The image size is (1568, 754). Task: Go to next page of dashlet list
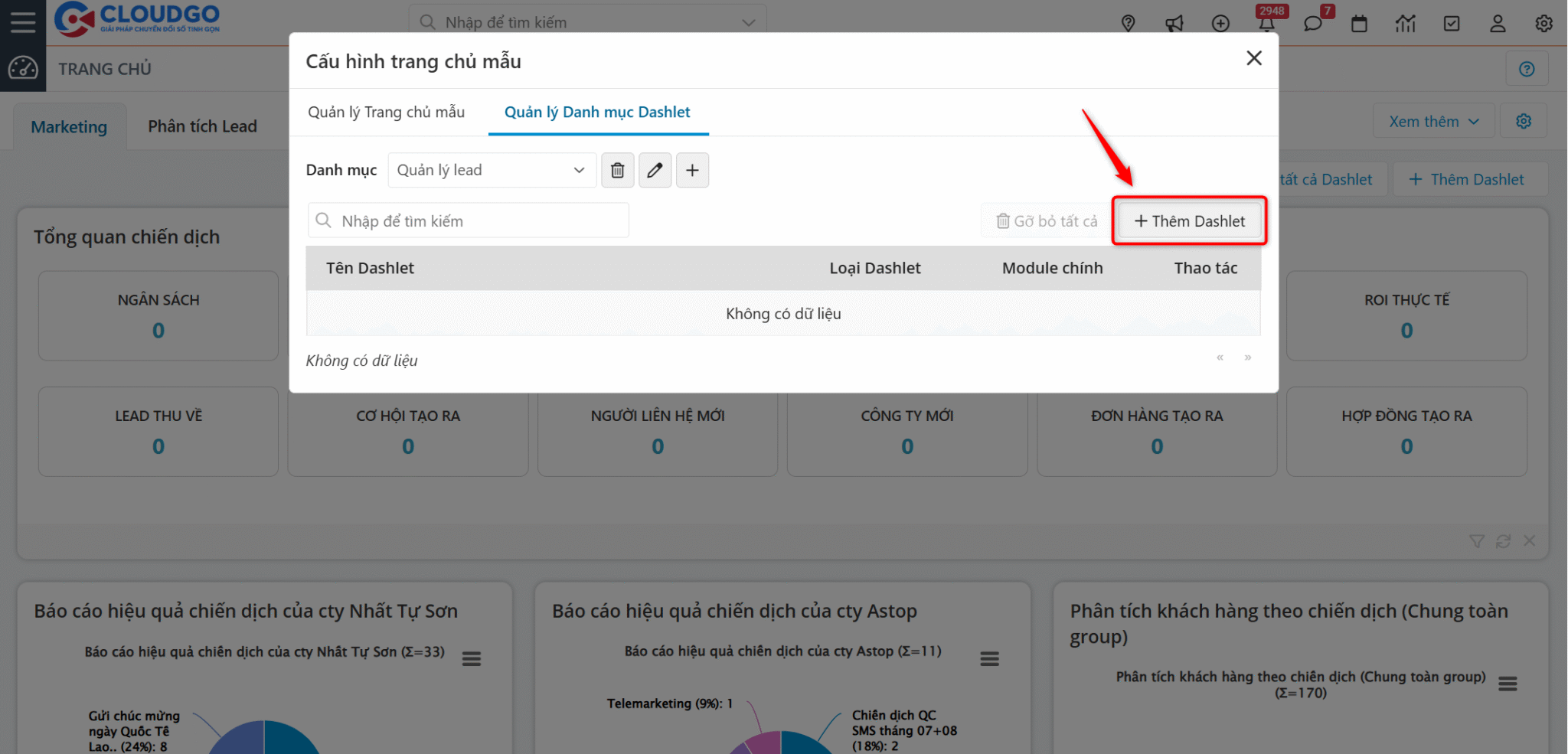pyautogui.click(x=1248, y=357)
